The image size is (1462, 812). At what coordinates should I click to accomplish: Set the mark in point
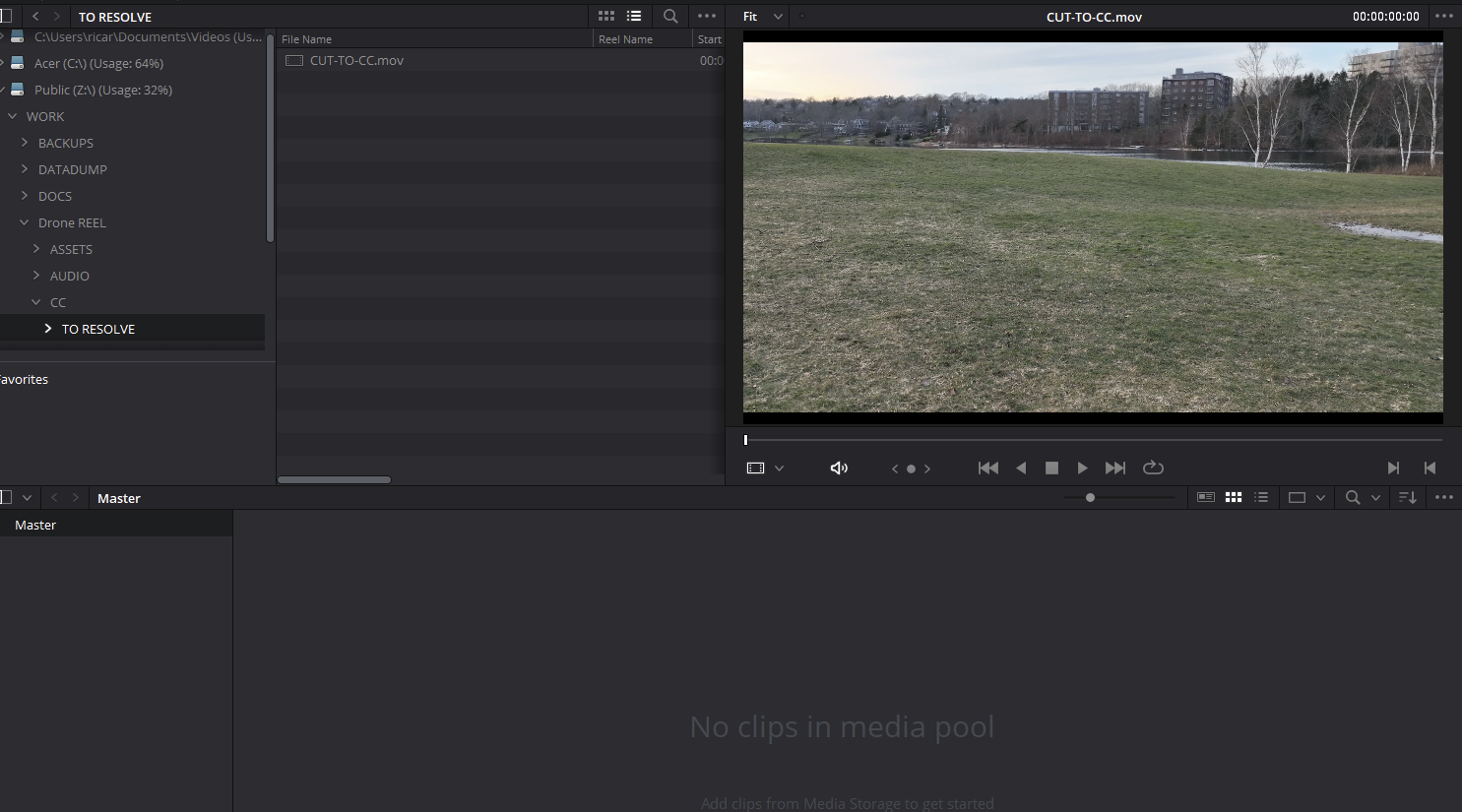[x=1393, y=468]
